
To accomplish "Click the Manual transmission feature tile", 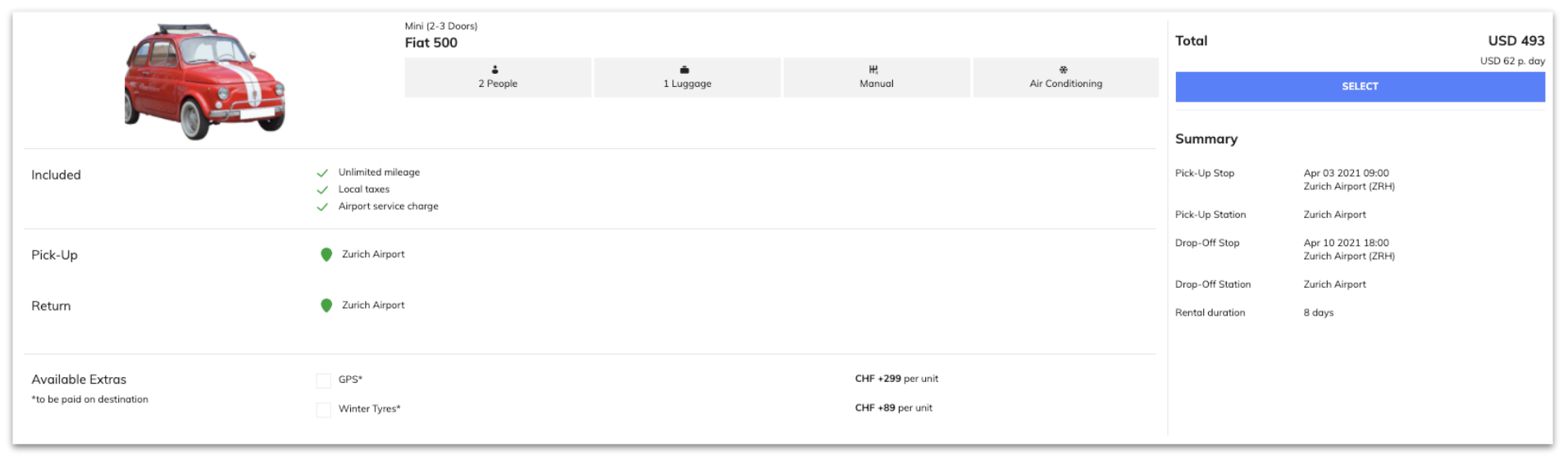I will pos(877,78).
